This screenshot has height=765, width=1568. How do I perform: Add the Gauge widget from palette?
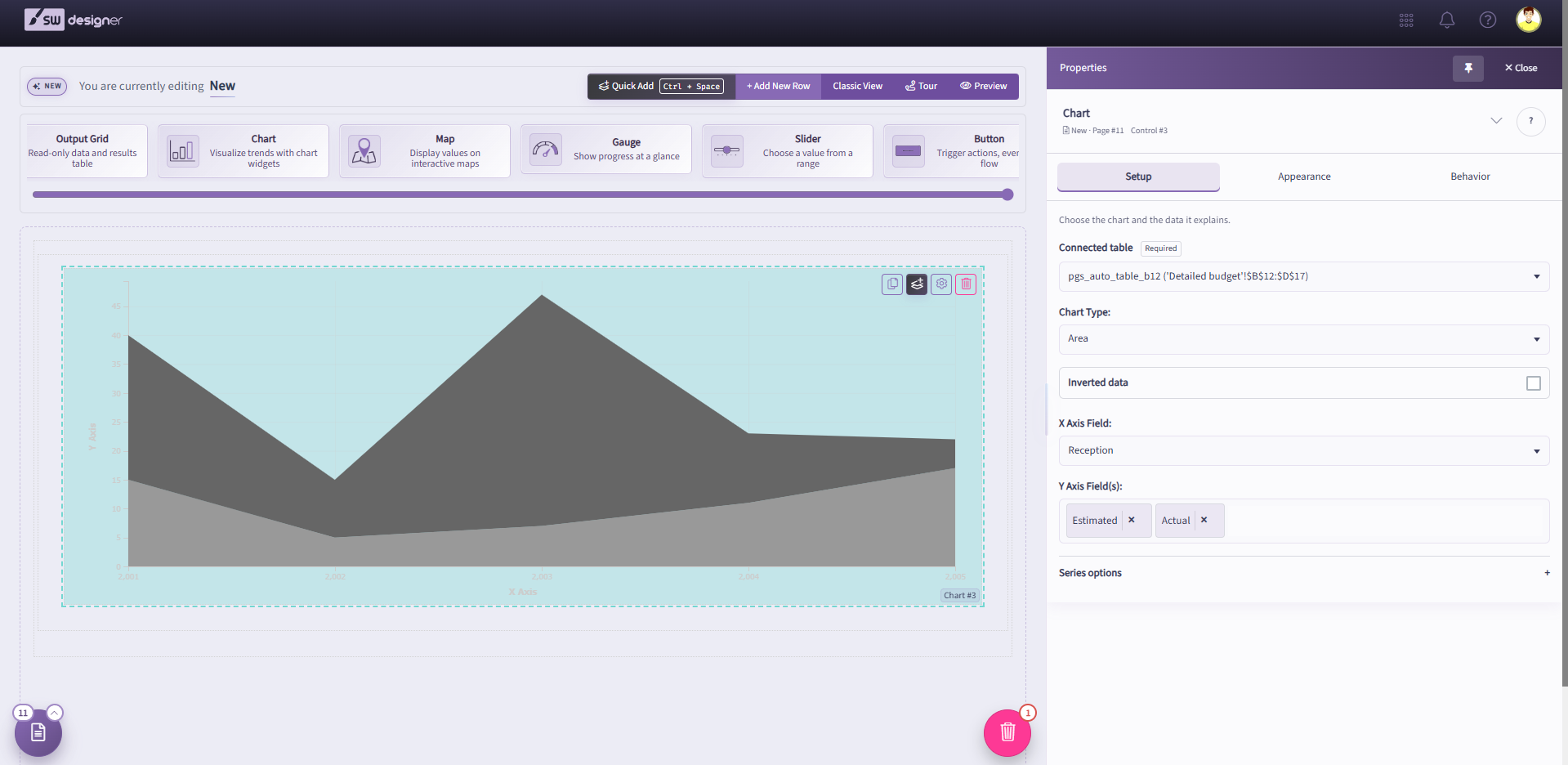606,151
